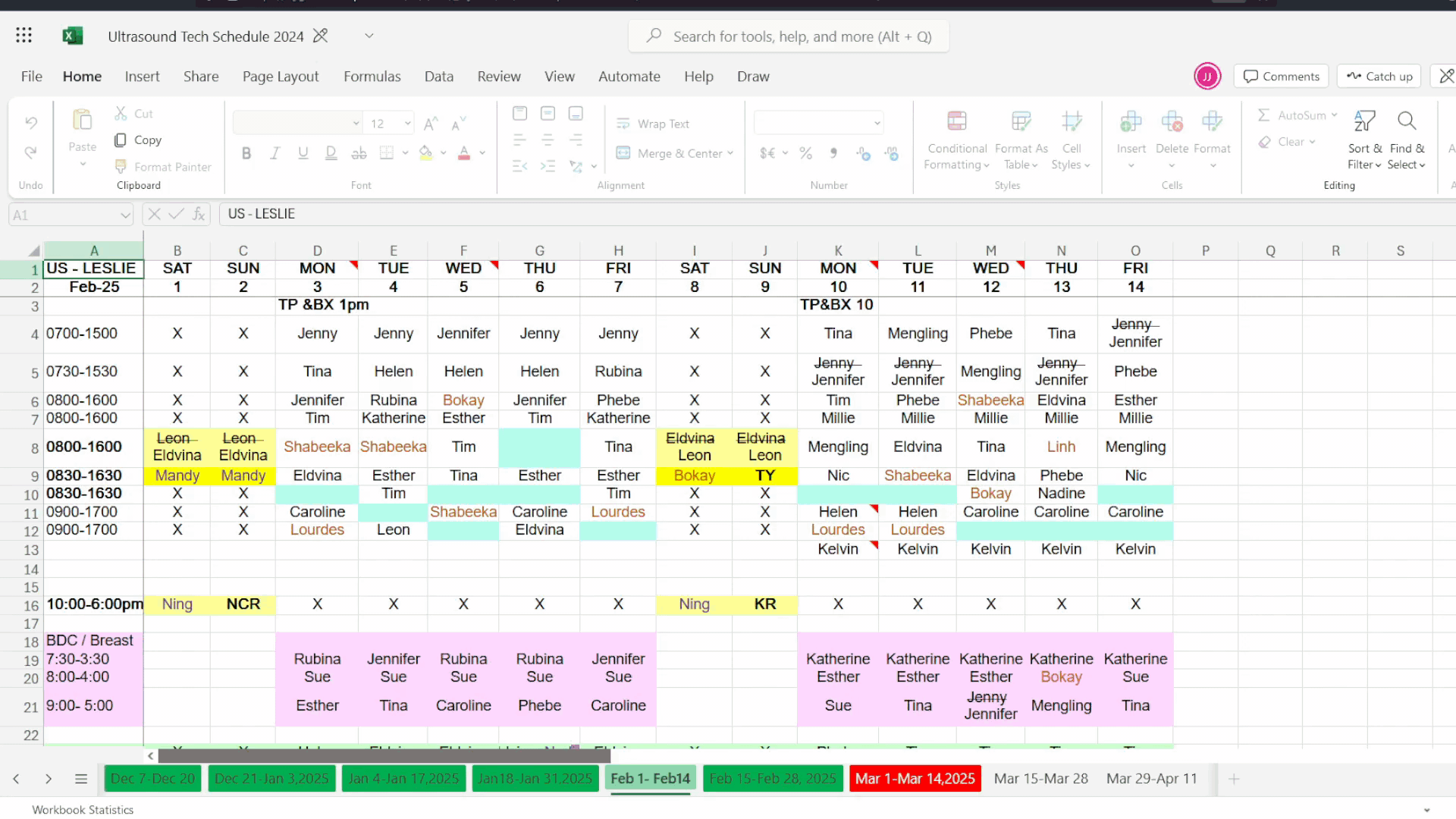Viewport: 1456px width, 819px height.
Task: Click the Format Painter brush icon
Action: tap(121, 166)
